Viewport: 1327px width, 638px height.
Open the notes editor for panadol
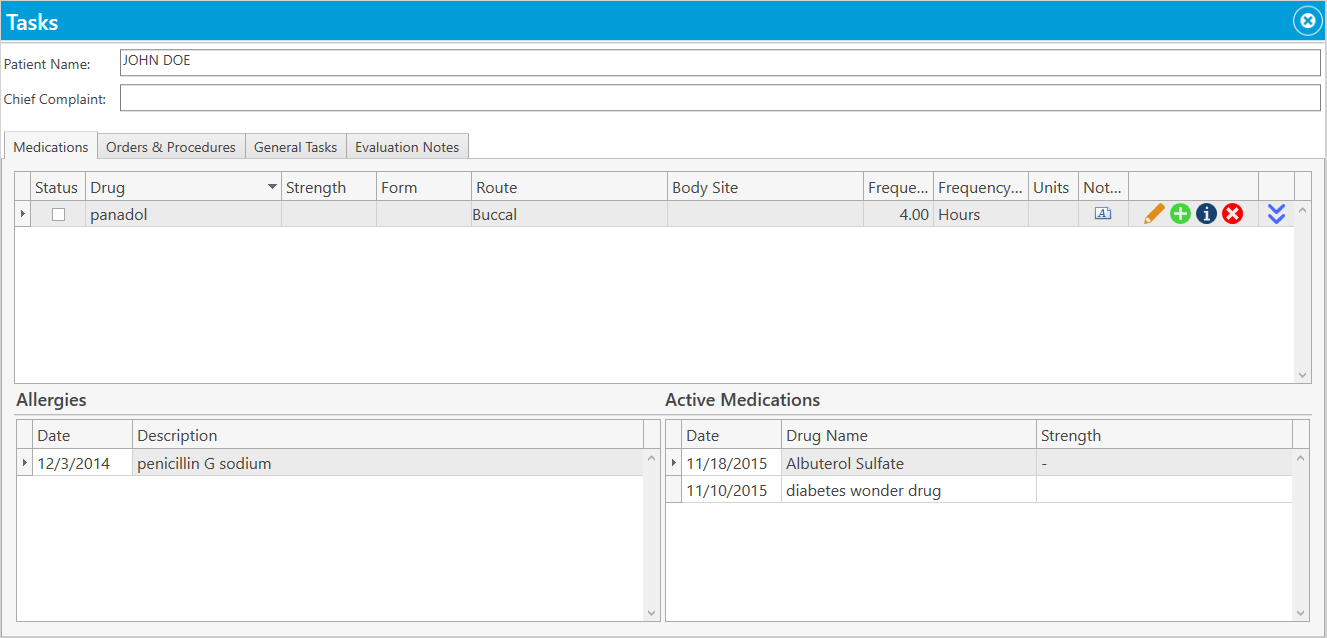pyautogui.click(x=1103, y=213)
